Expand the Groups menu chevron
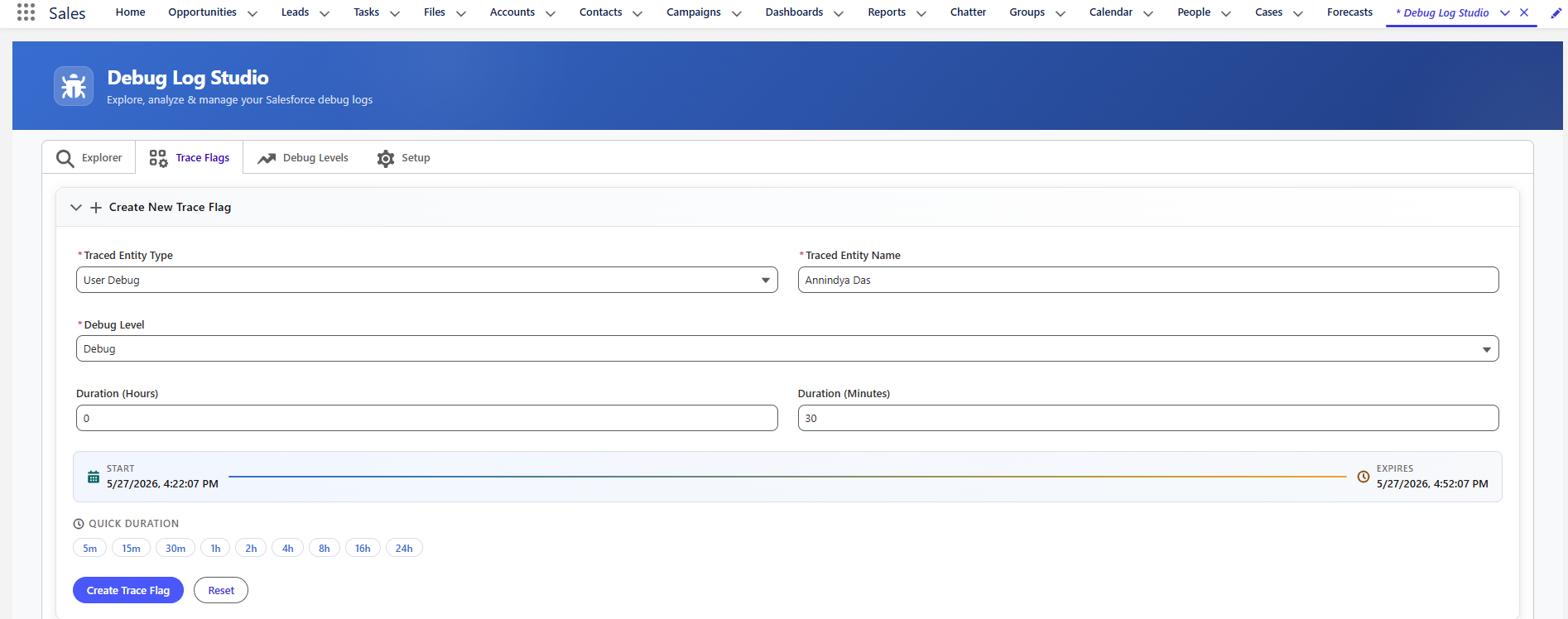Viewport: 1568px width, 619px height. coord(1061,13)
